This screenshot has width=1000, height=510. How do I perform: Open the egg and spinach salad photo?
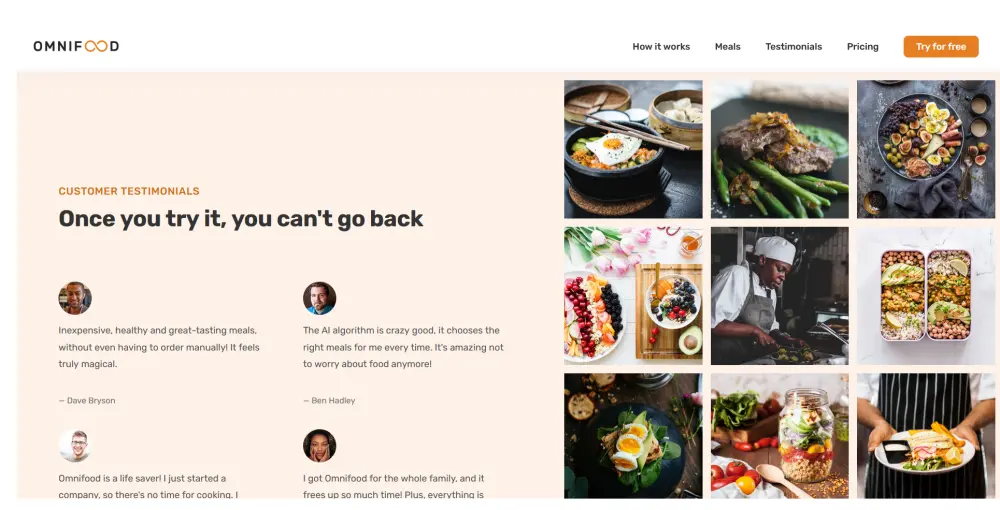click(x=633, y=436)
